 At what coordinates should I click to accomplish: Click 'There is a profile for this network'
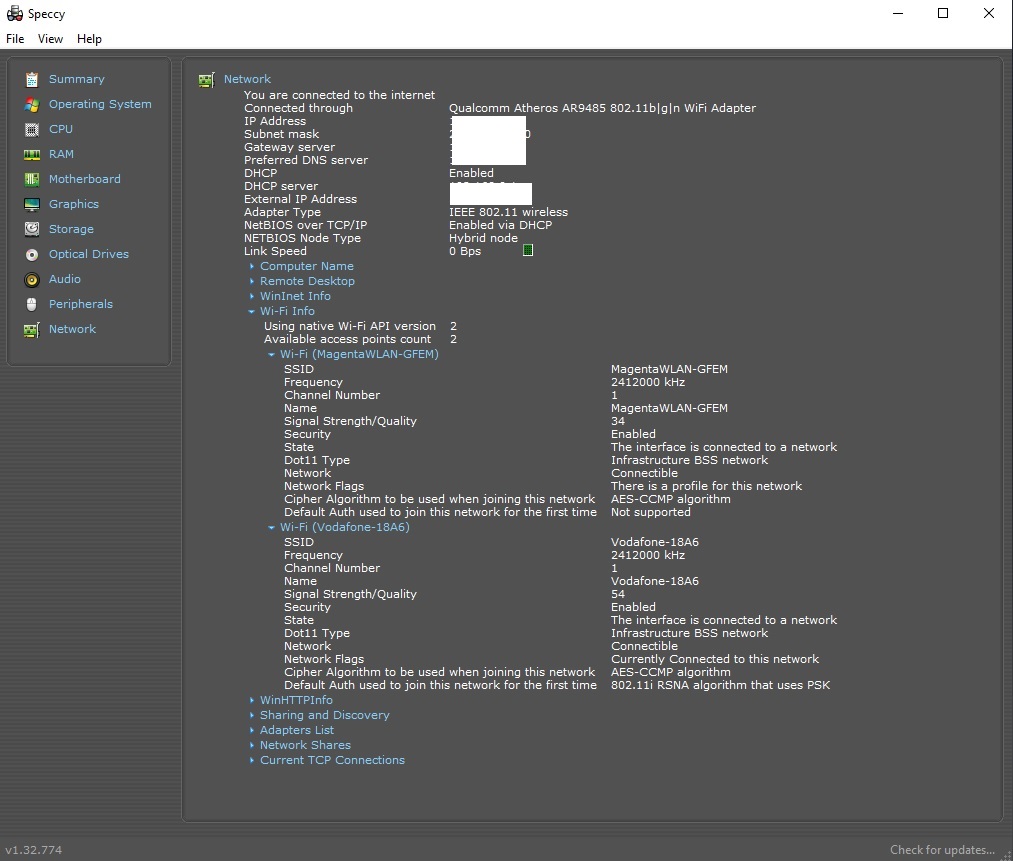(x=706, y=486)
